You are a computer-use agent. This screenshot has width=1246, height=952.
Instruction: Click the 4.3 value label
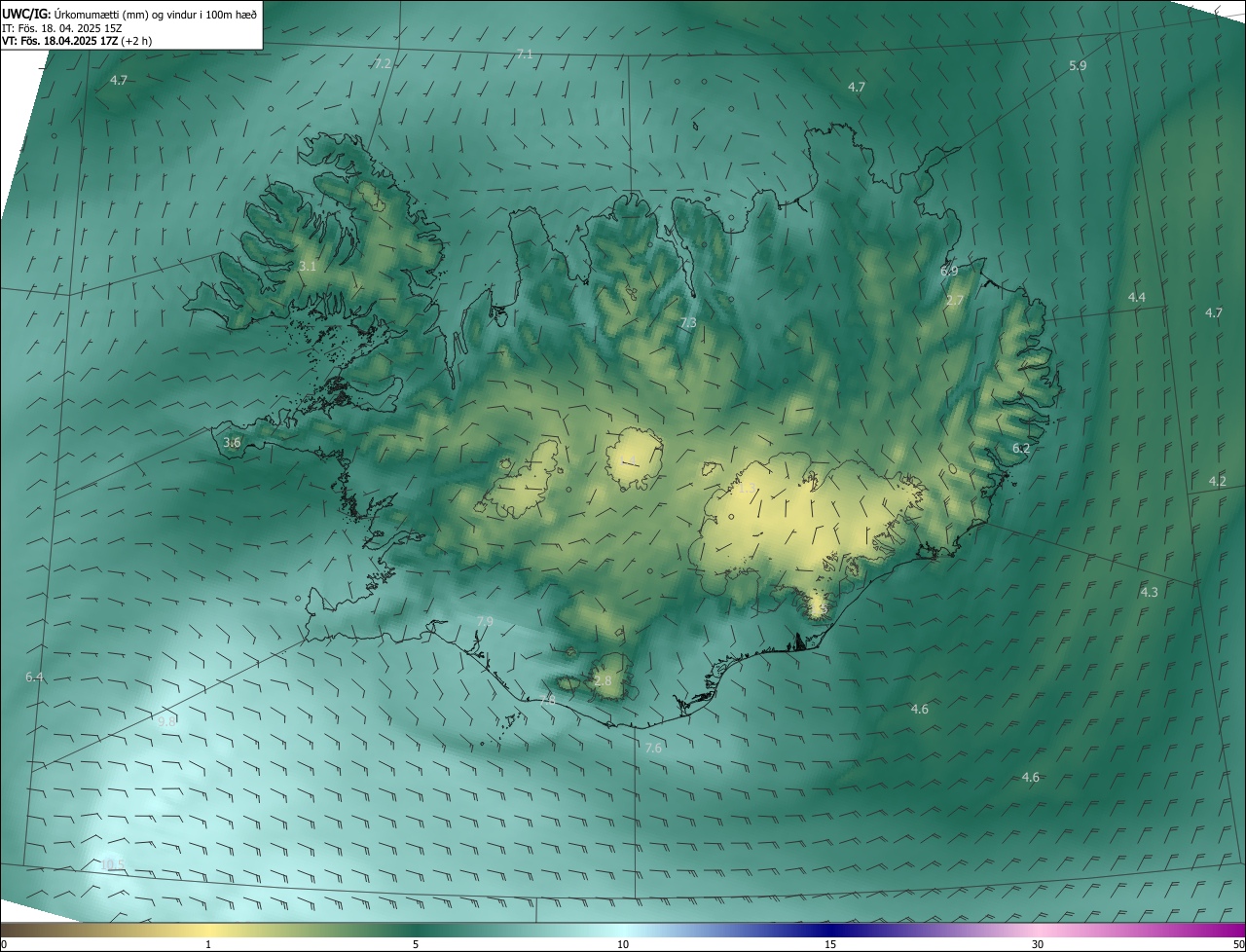coord(1150,592)
